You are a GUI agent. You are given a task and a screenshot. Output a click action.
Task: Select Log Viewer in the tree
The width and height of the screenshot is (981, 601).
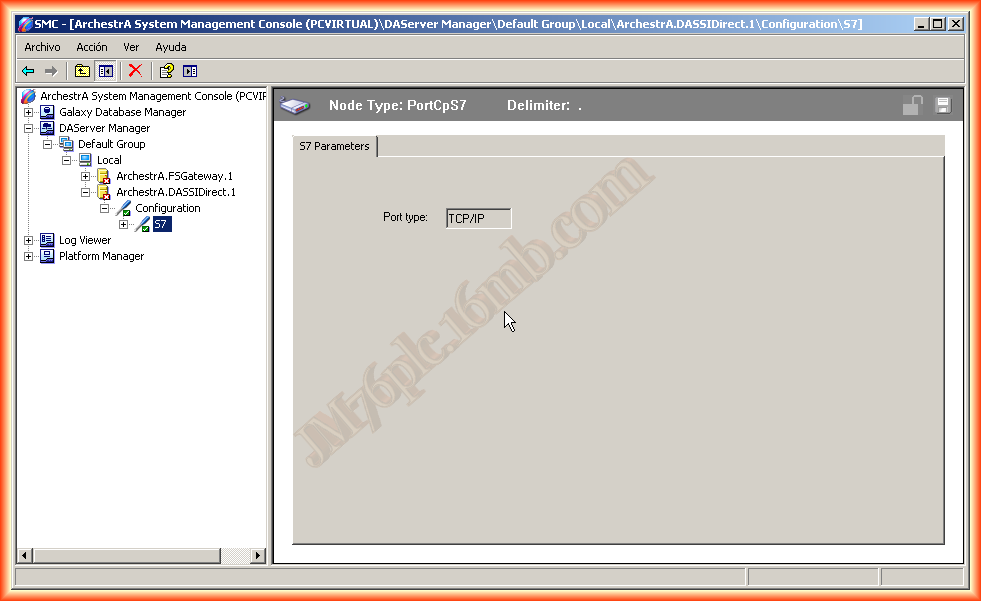click(84, 240)
